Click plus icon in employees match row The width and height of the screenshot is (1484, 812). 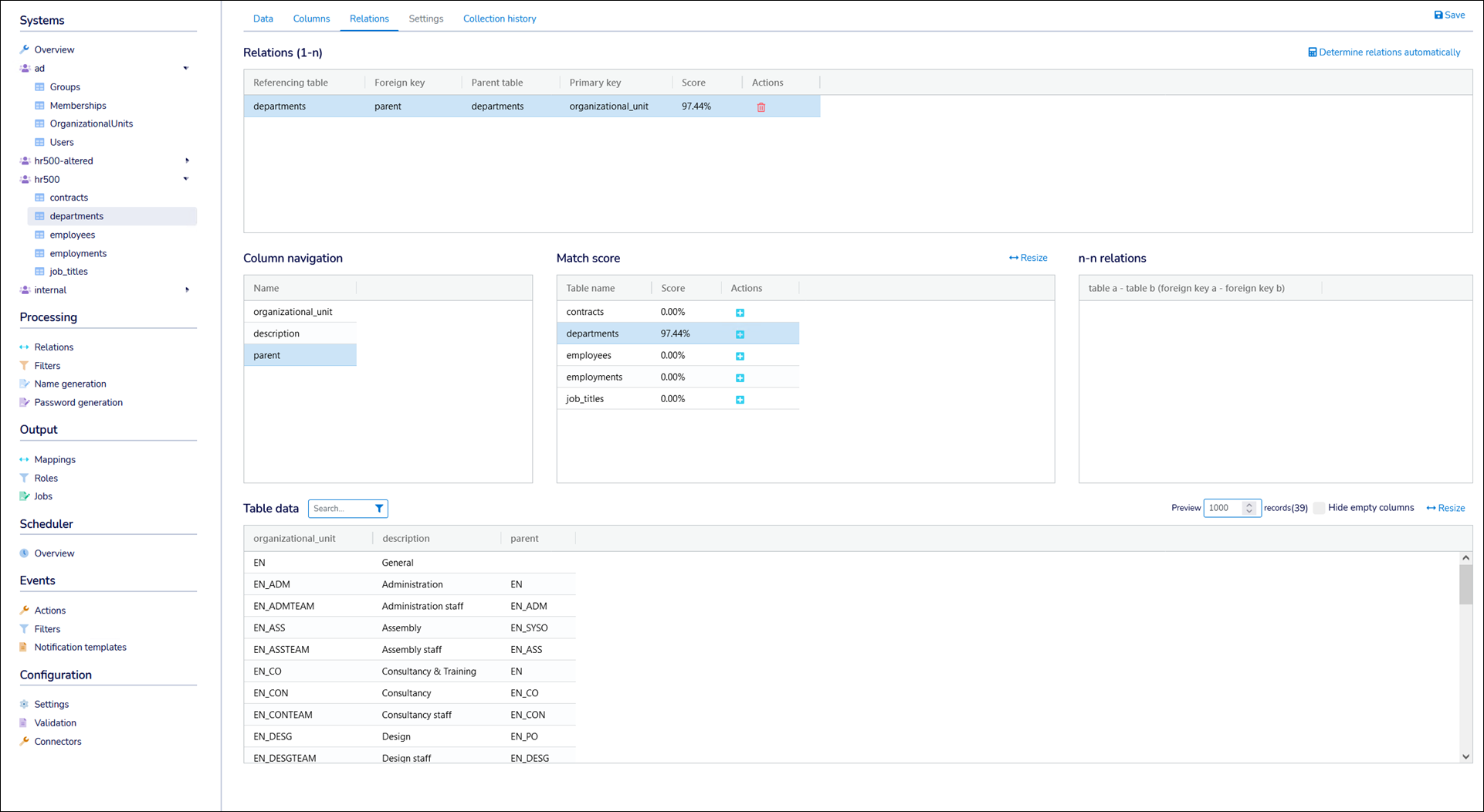(x=740, y=356)
